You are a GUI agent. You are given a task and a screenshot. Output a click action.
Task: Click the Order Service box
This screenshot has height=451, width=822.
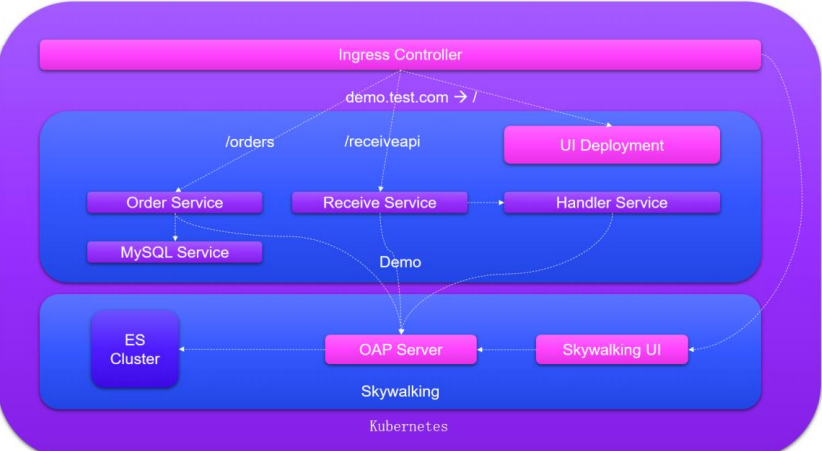175,203
